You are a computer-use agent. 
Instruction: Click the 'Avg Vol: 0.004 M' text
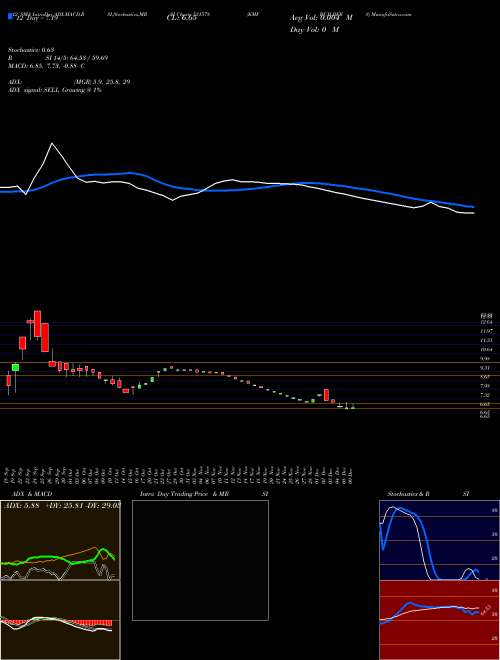[x=321, y=18]
